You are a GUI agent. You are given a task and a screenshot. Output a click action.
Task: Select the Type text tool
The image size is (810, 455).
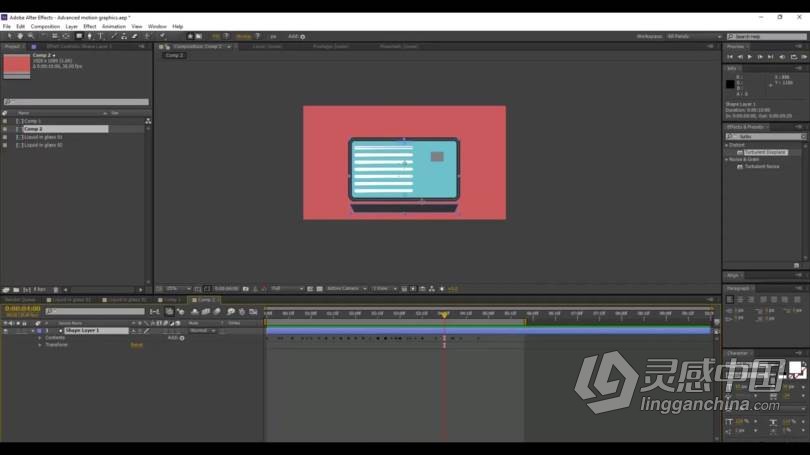pyautogui.click(x=100, y=36)
